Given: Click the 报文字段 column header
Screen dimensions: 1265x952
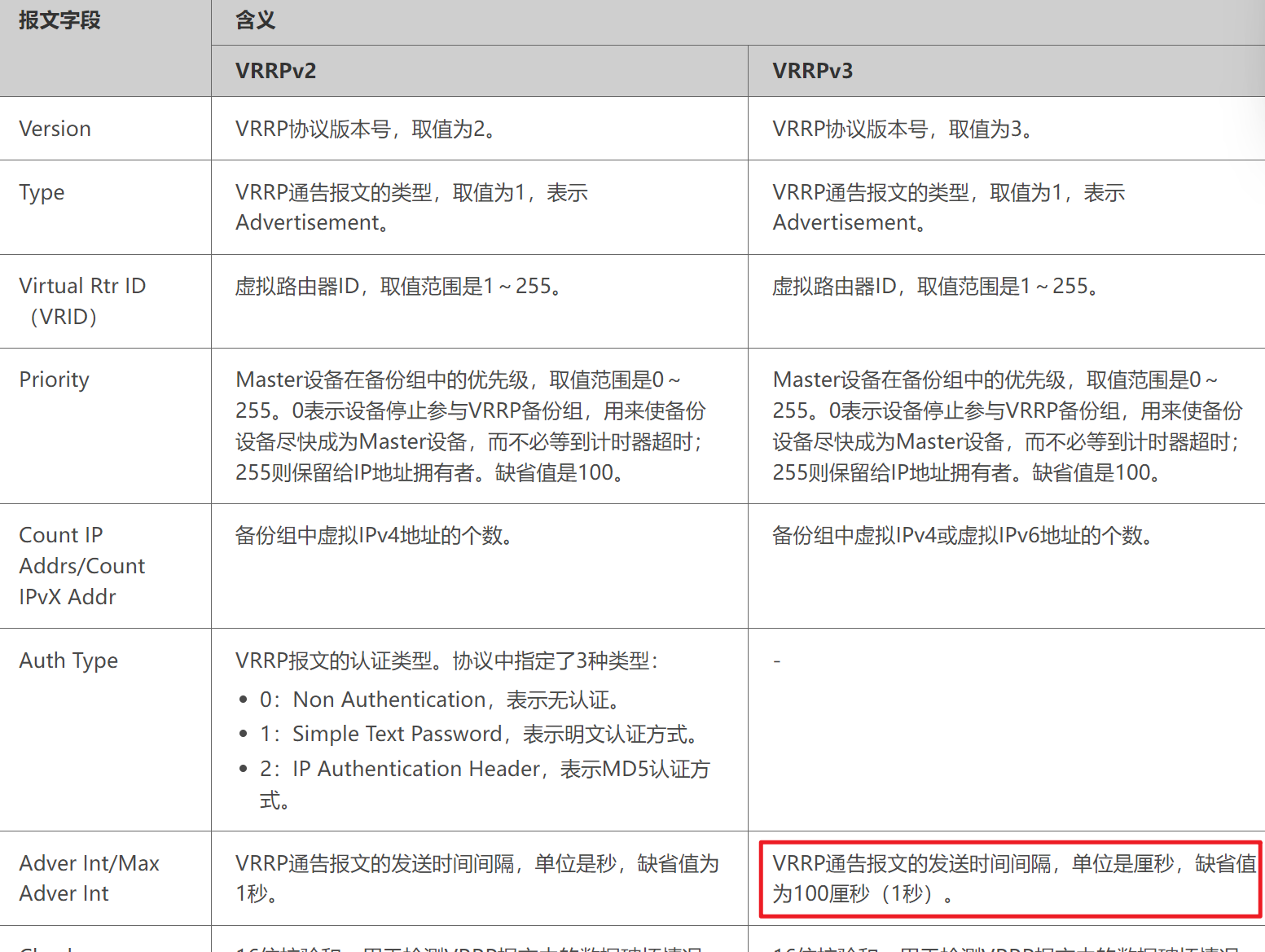Looking at the screenshot, I should (59, 20).
